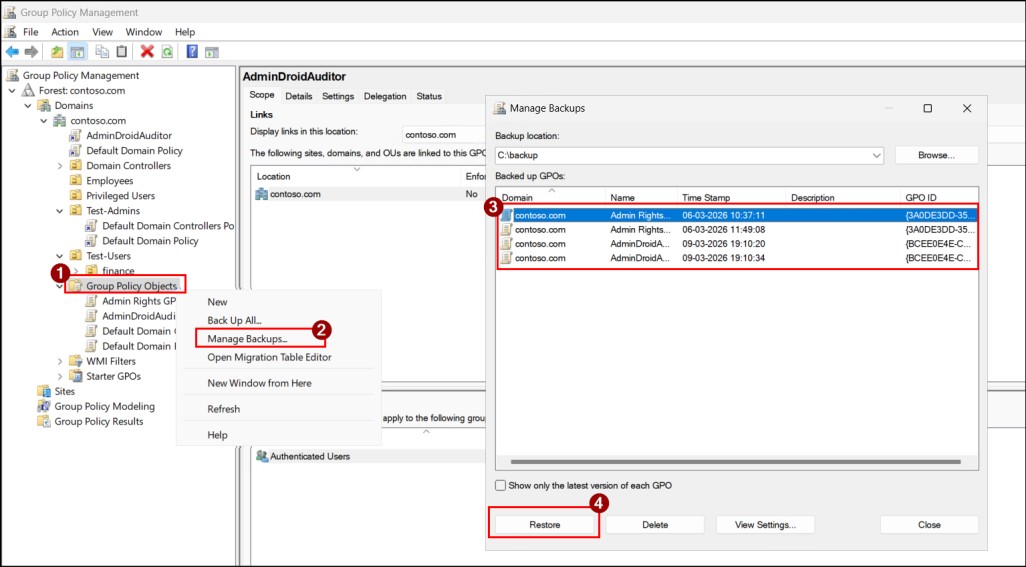Choose Manage Backups from context menu
The height and width of the screenshot is (567, 1026).
pos(247,339)
